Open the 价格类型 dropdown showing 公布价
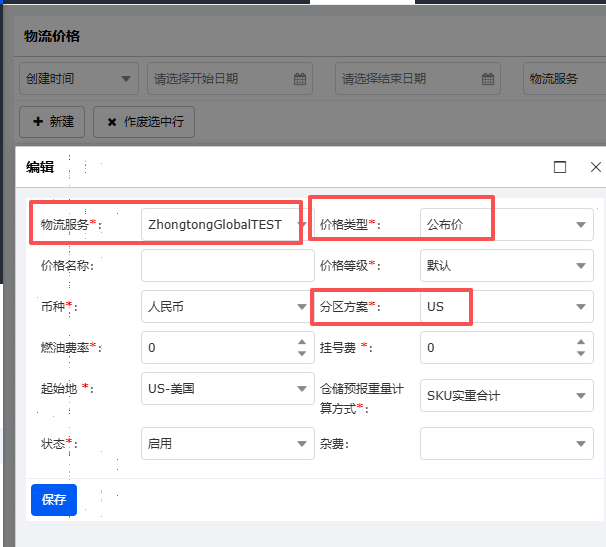This screenshot has height=547, width=606. click(x=581, y=225)
